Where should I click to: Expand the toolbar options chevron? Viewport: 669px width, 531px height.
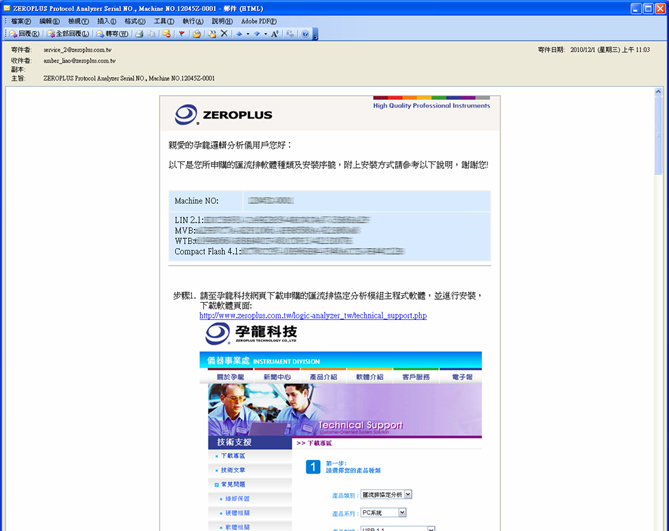[315, 34]
